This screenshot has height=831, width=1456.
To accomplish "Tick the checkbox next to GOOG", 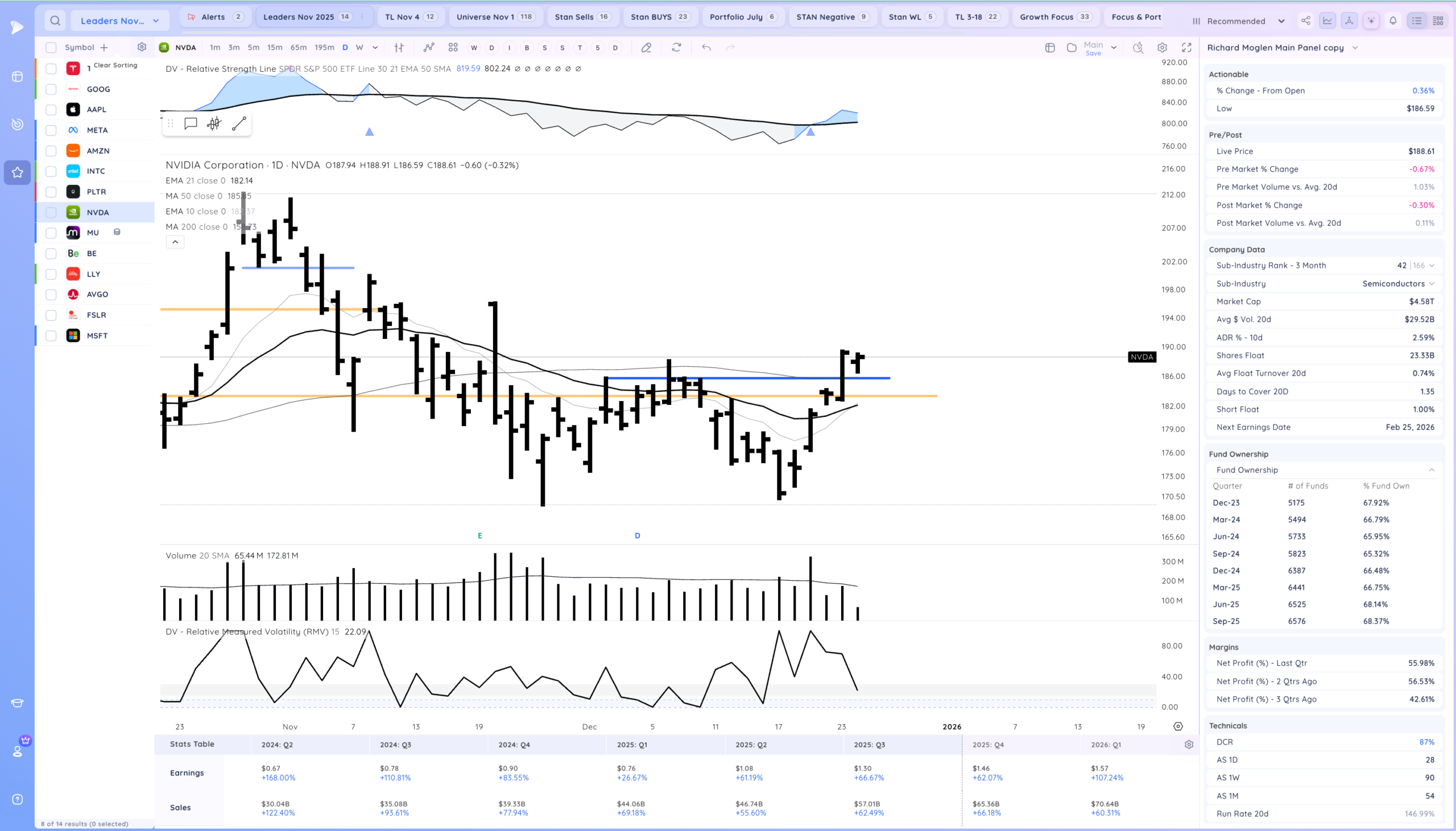I will [51, 89].
